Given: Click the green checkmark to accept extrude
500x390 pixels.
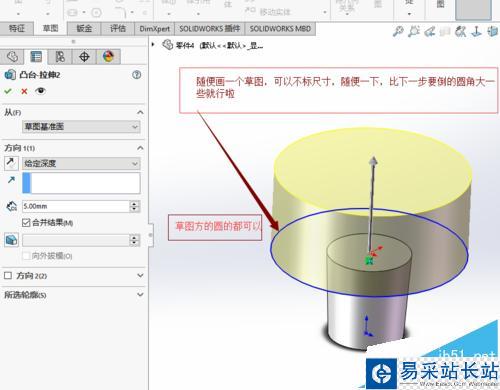Looking at the screenshot, I should point(8,91).
